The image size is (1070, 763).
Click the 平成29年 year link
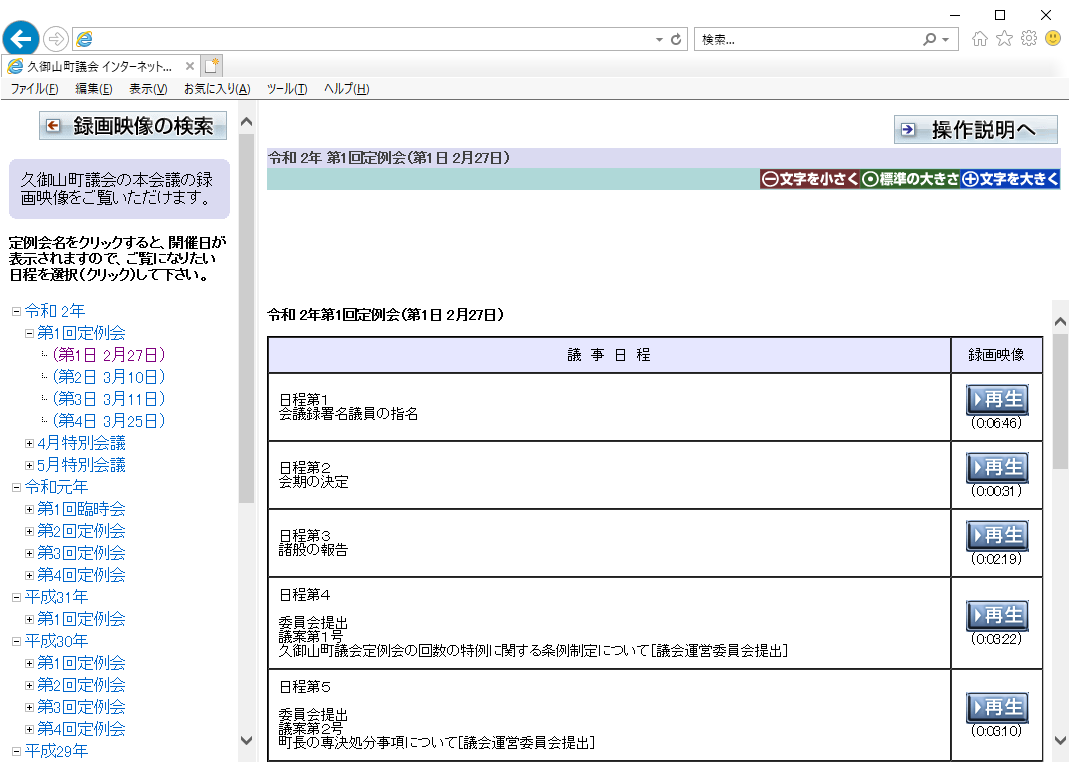coord(56,751)
